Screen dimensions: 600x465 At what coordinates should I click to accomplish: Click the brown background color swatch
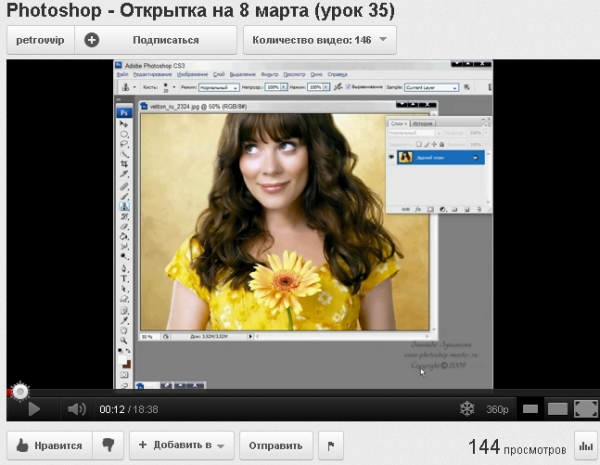point(127,364)
